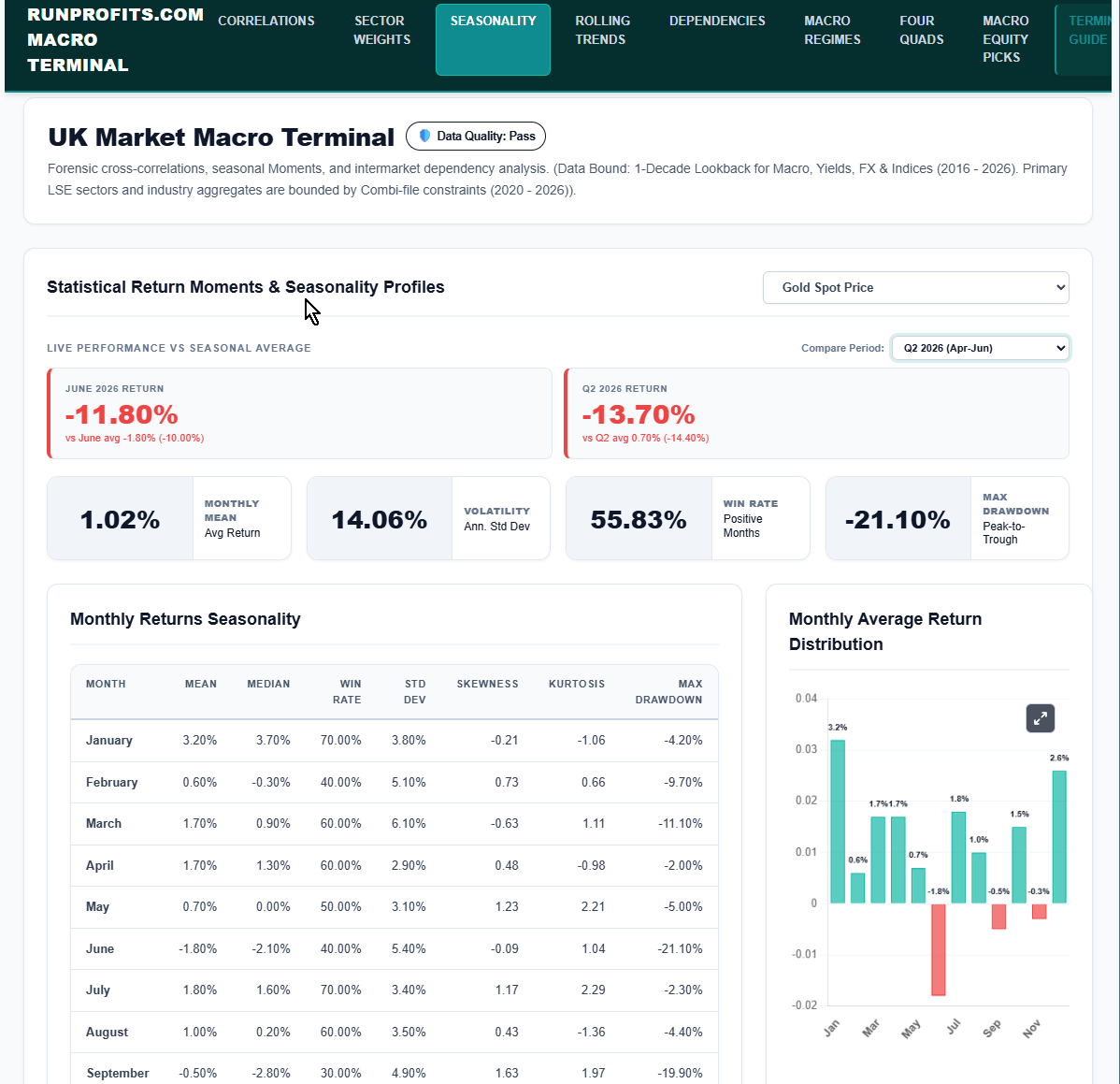Click the Monthly Average Return Distribution heading
The image size is (1120, 1084).
(x=885, y=631)
